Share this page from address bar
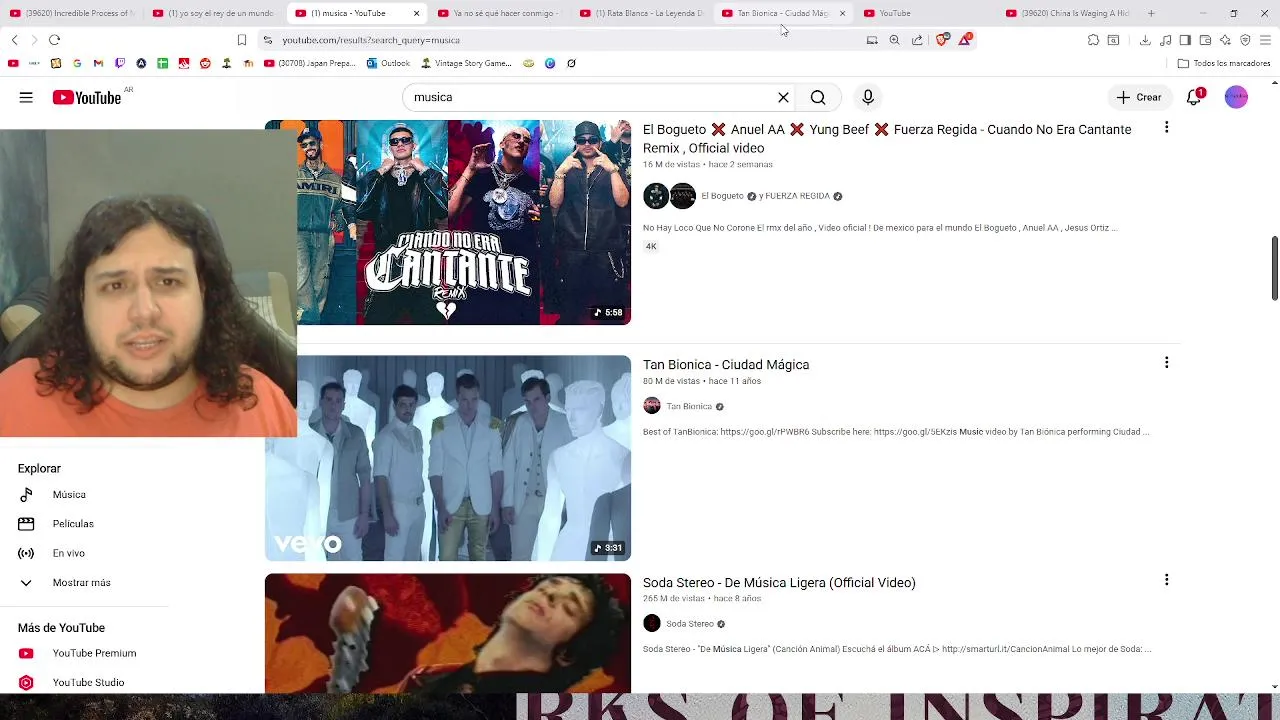The height and width of the screenshot is (720, 1280). (917, 40)
